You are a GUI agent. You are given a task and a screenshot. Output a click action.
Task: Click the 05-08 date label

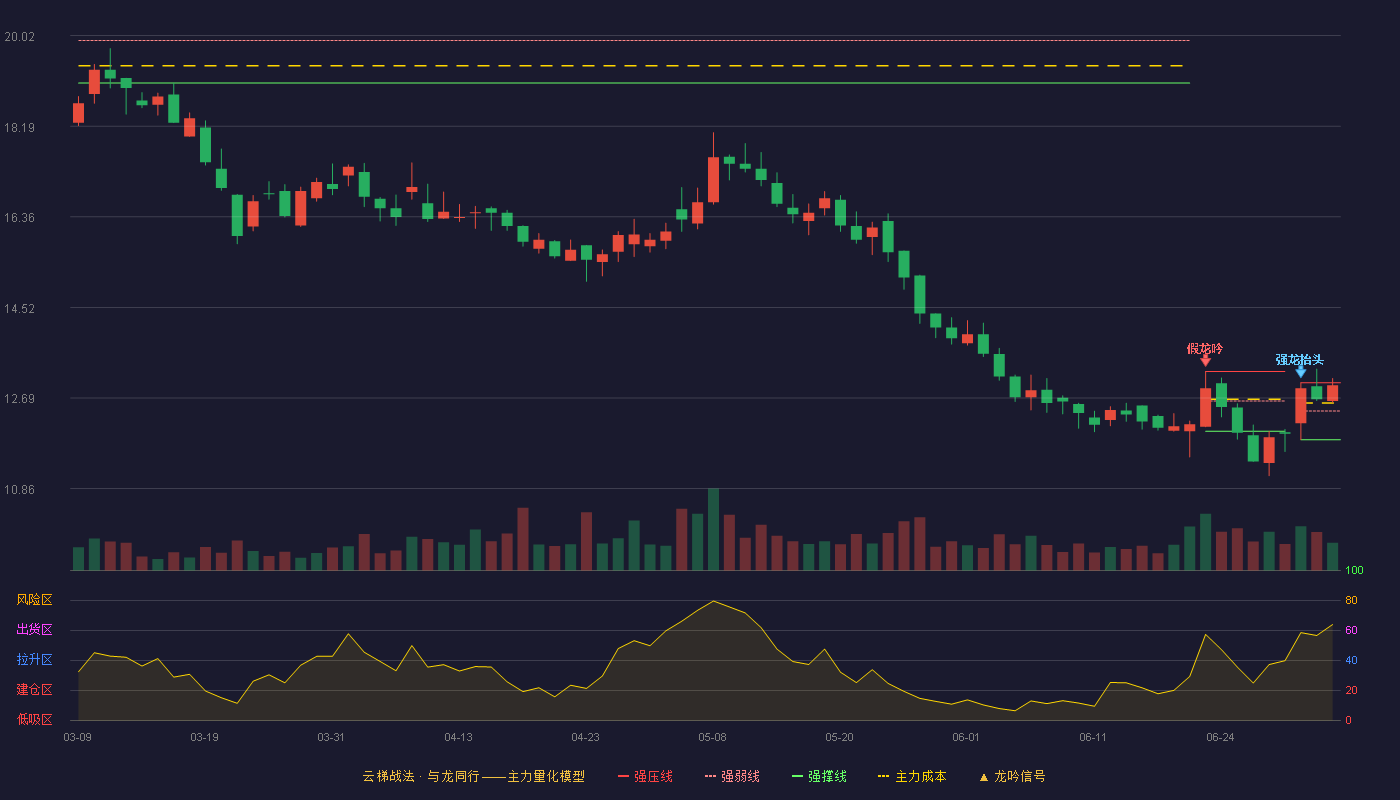pos(712,737)
